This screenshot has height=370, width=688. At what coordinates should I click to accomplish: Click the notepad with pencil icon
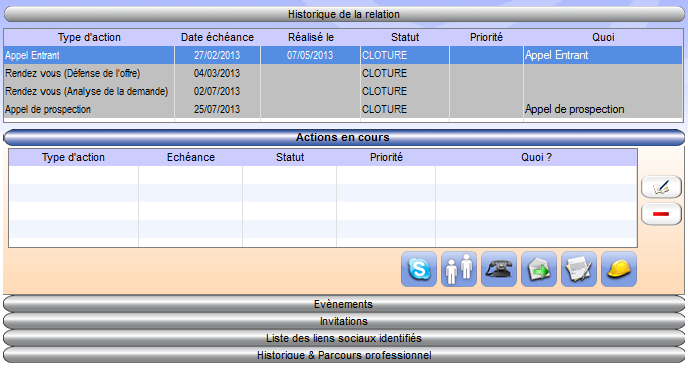(579, 269)
